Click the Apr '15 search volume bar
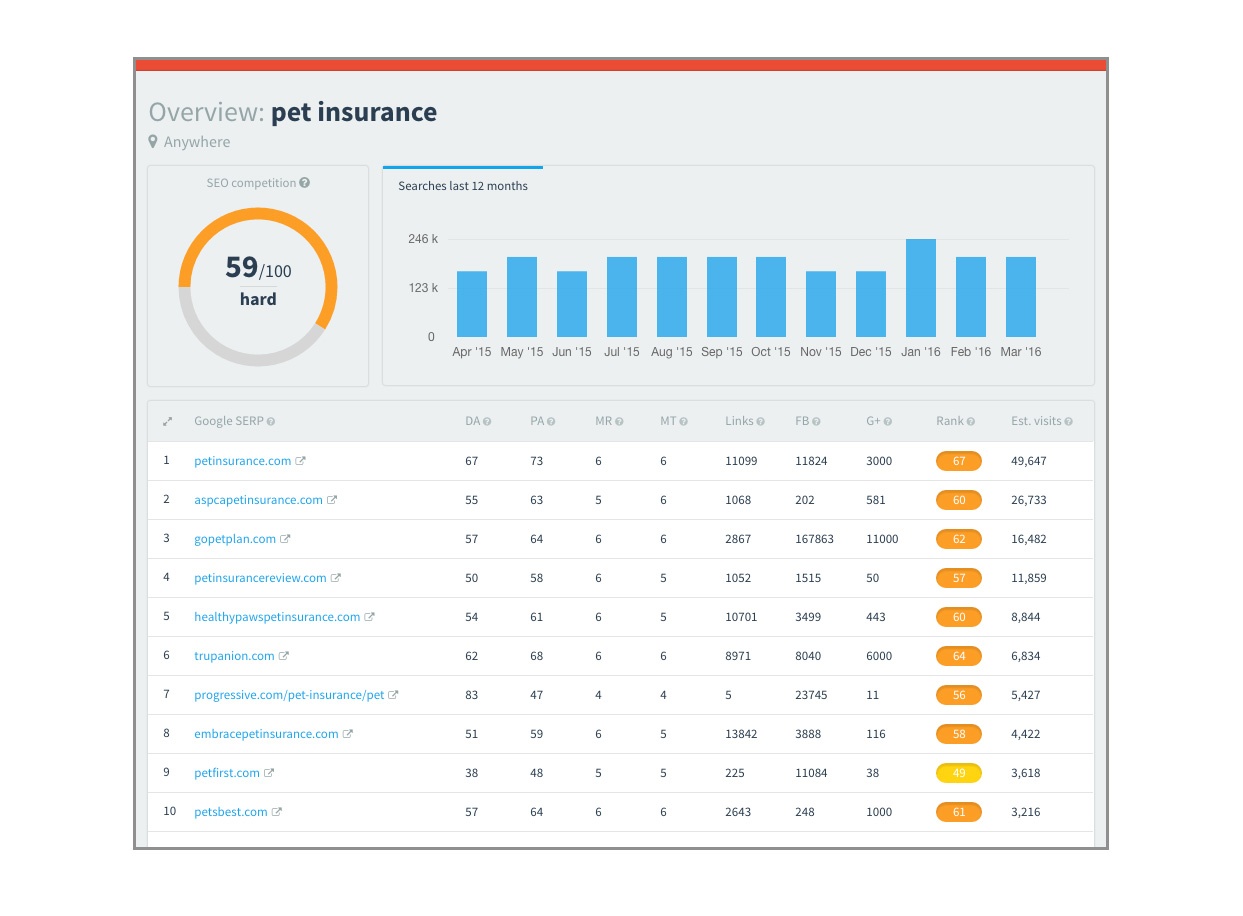Screen dimensions: 1243x916 point(472,304)
